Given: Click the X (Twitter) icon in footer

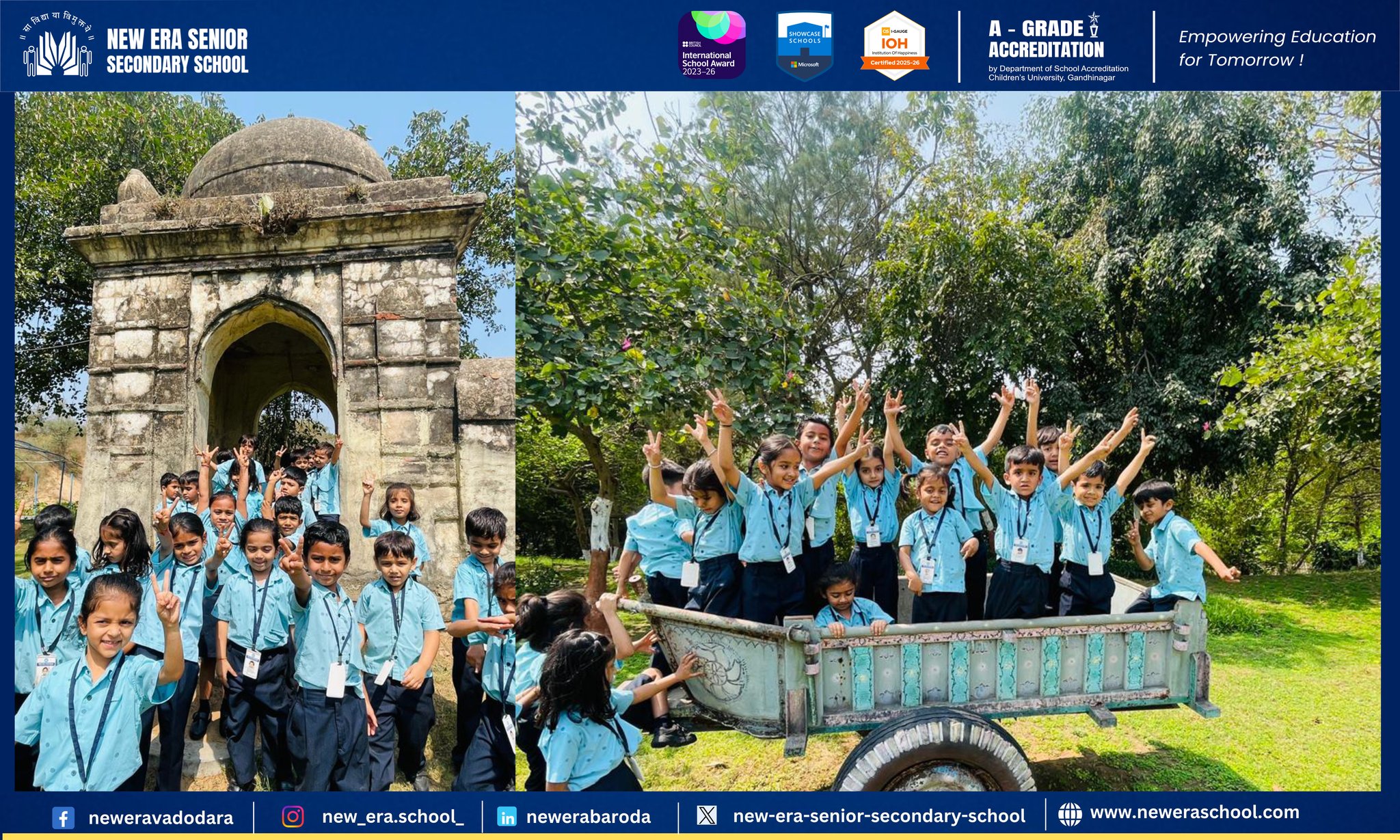Looking at the screenshot, I should coord(707,815).
